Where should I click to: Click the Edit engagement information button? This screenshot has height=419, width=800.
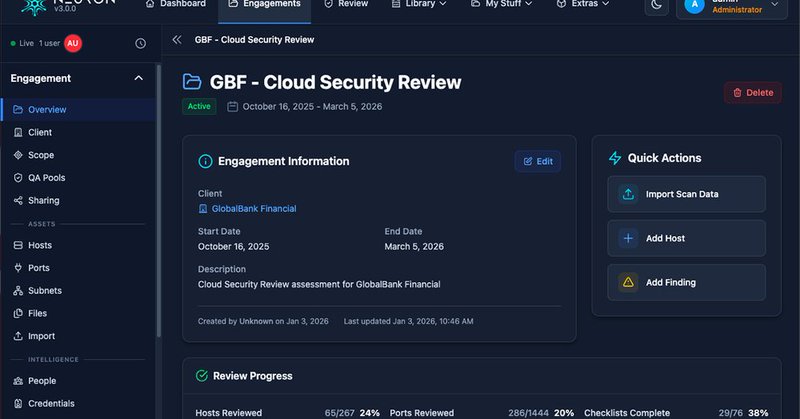pyautogui.click(x=538, y=161)
